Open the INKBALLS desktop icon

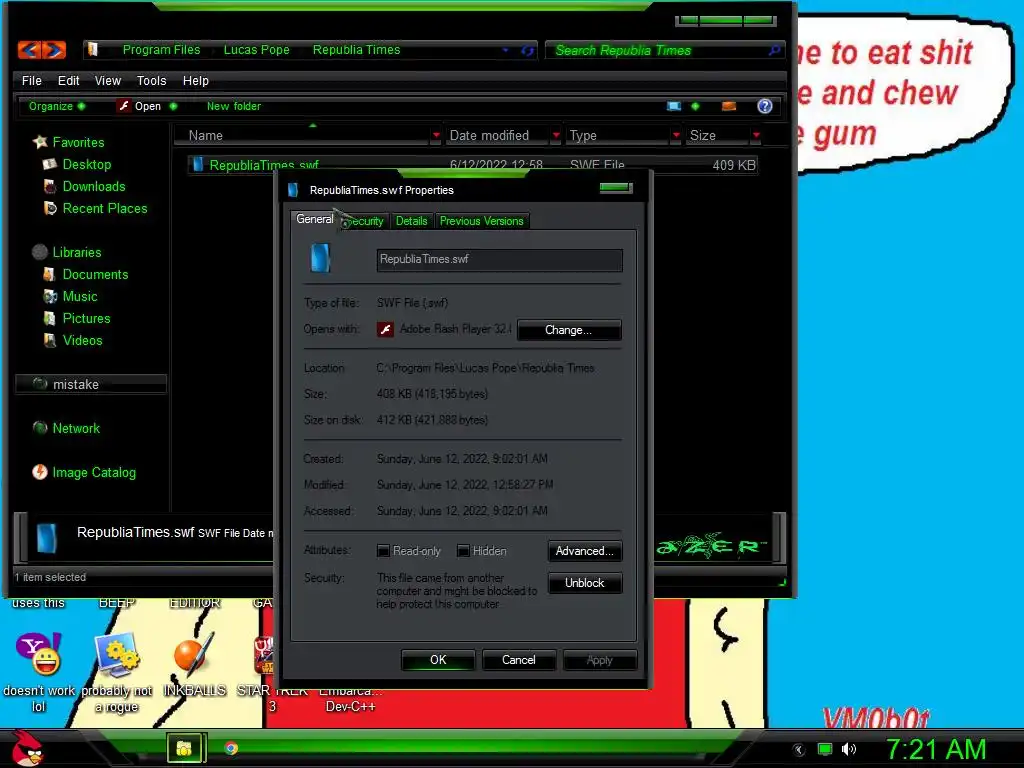pos(193,654)
